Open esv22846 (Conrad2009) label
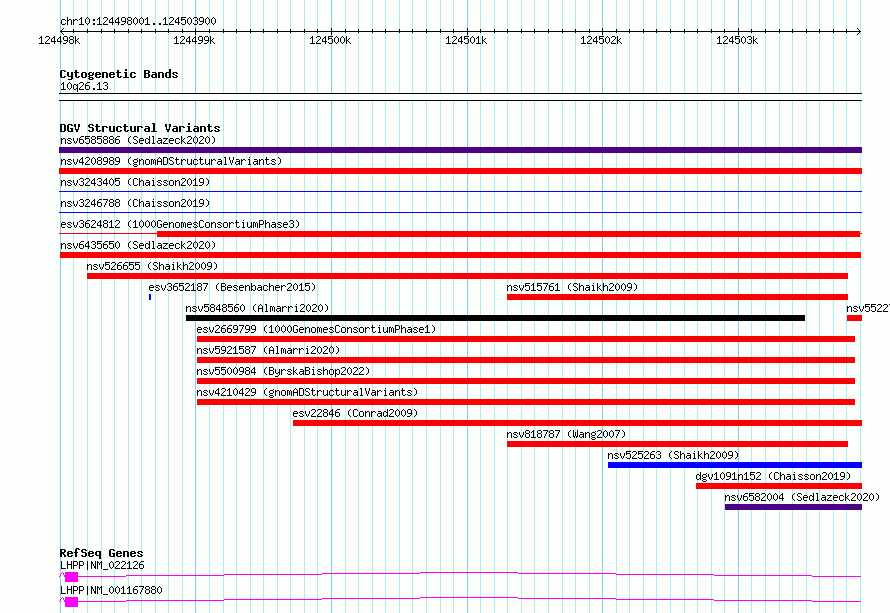This screenshot has height=613, width=890. coord(355,413)
